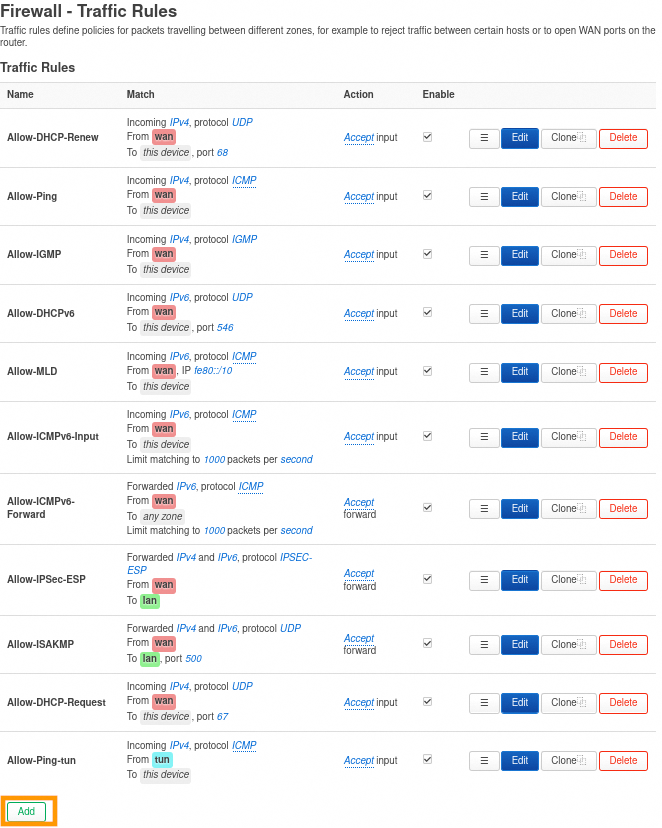Click the reorder handle for Allow-DHCPv6 rule

point(484,314)
